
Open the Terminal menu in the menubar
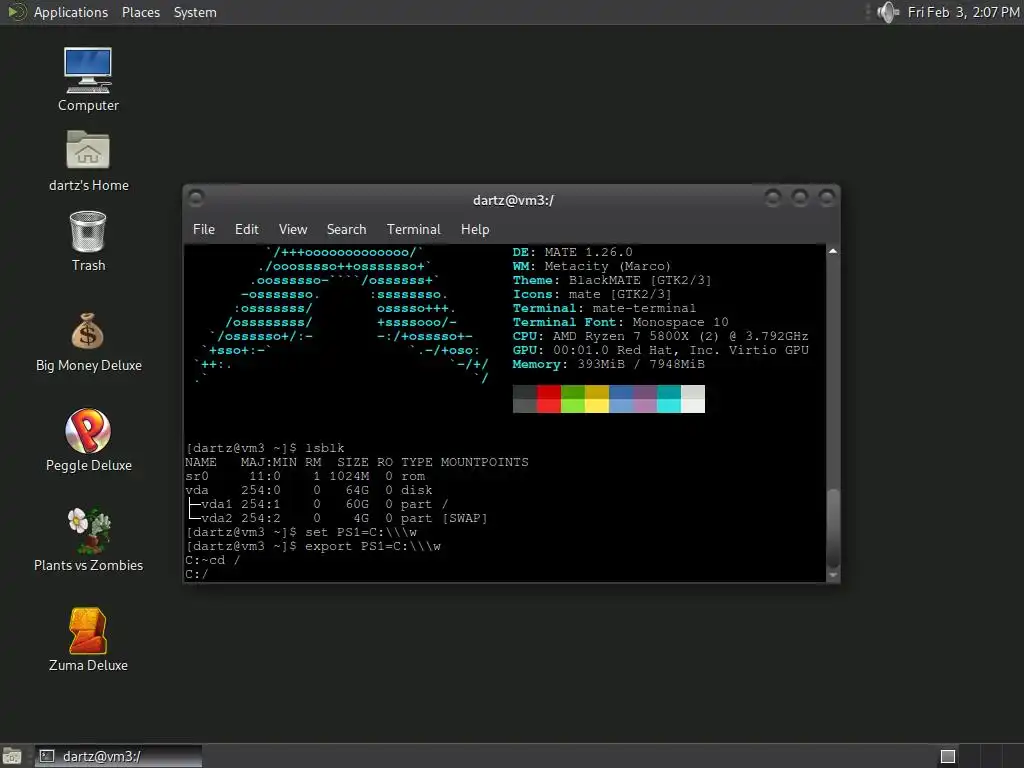(413, 229)
